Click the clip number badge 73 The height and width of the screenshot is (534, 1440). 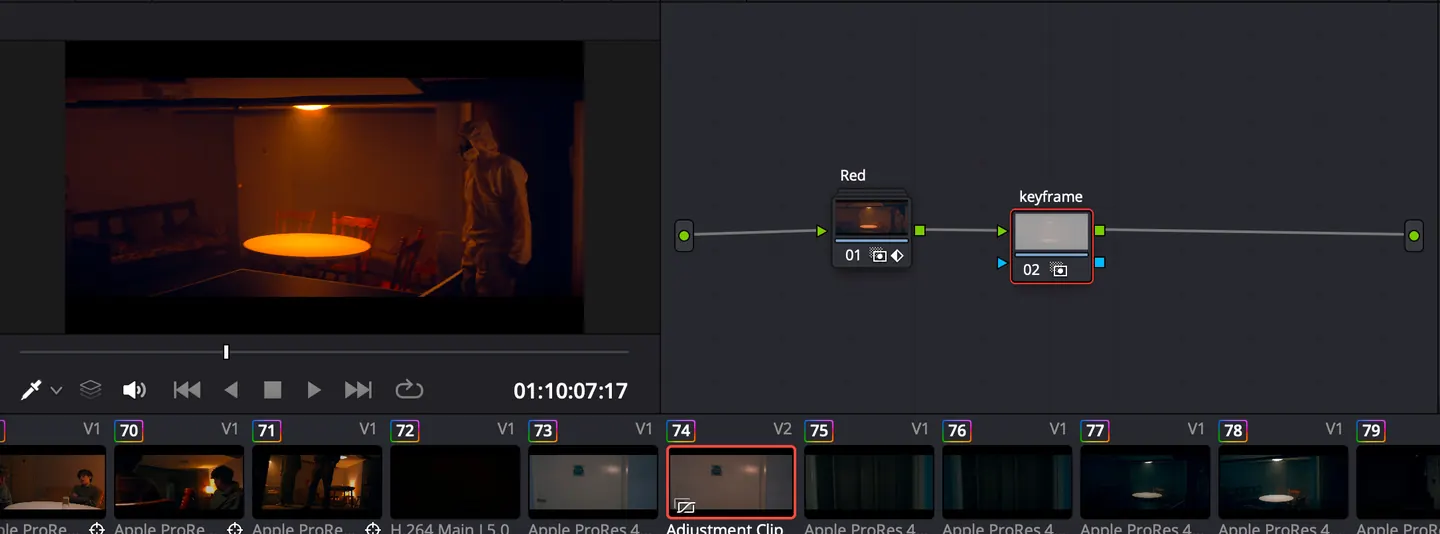coord(543,431)
